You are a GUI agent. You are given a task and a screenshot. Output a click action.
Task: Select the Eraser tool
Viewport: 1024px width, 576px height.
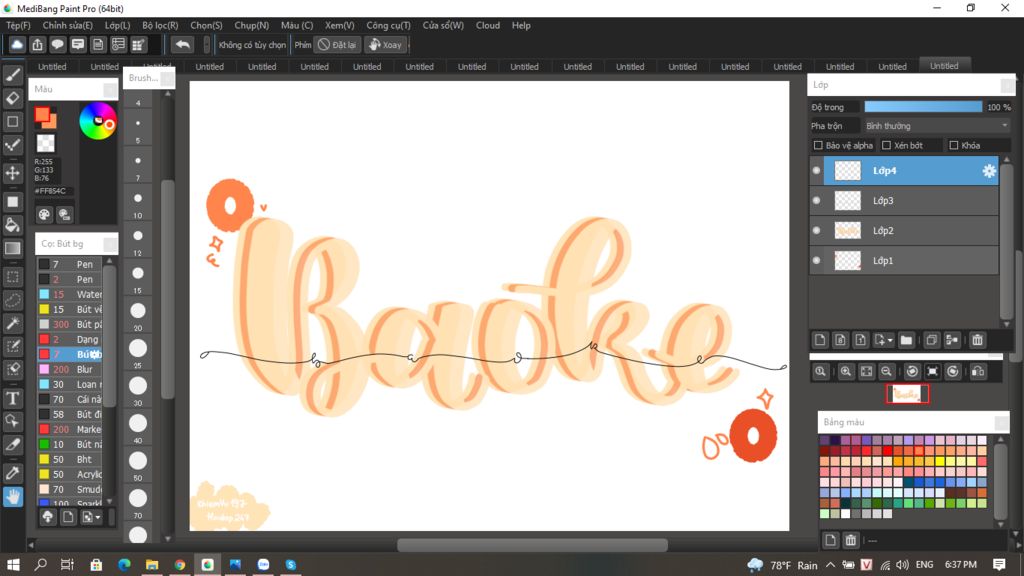point(12,99)
